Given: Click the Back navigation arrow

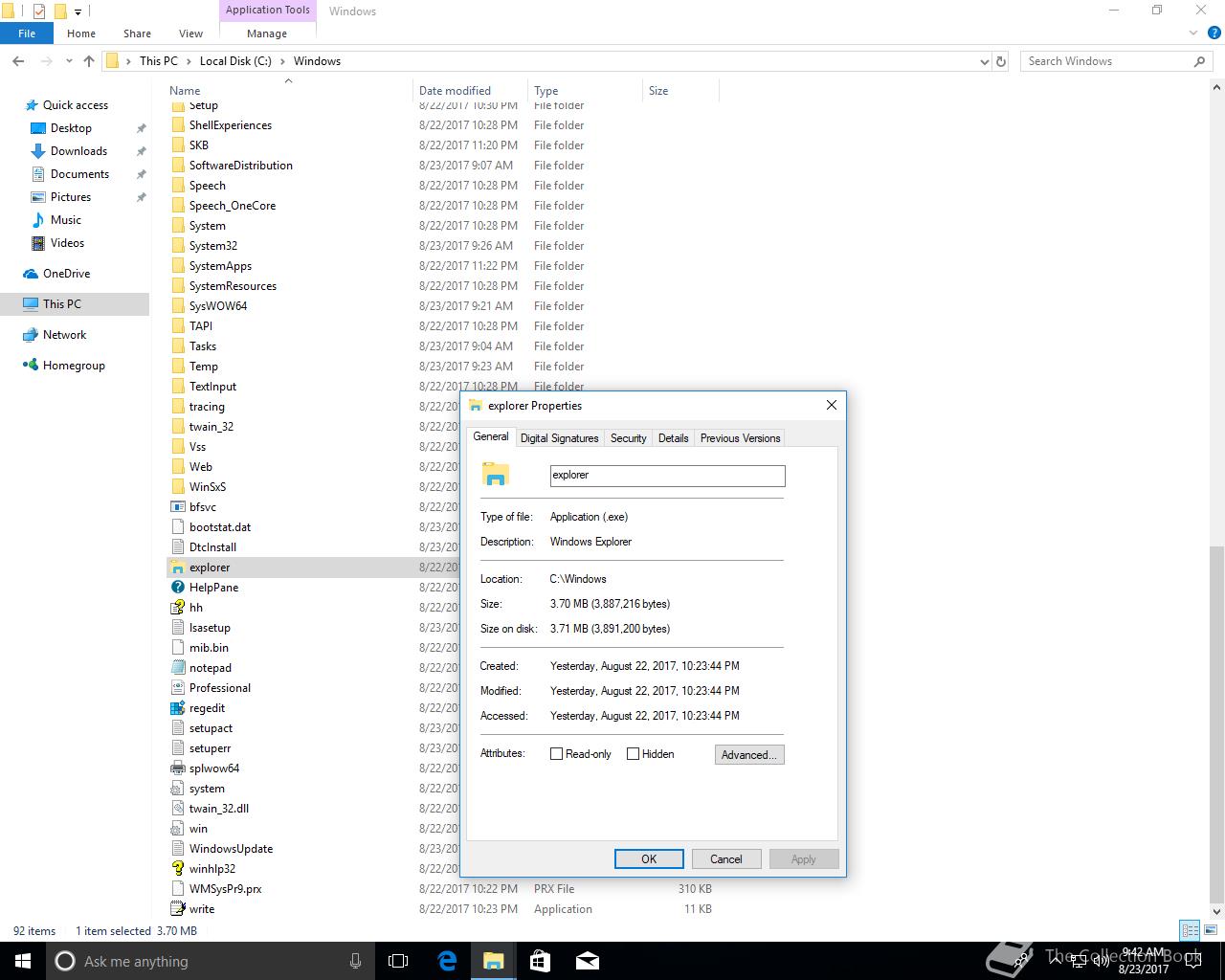Looking at the screenshot, I should (x=18, y=61).
